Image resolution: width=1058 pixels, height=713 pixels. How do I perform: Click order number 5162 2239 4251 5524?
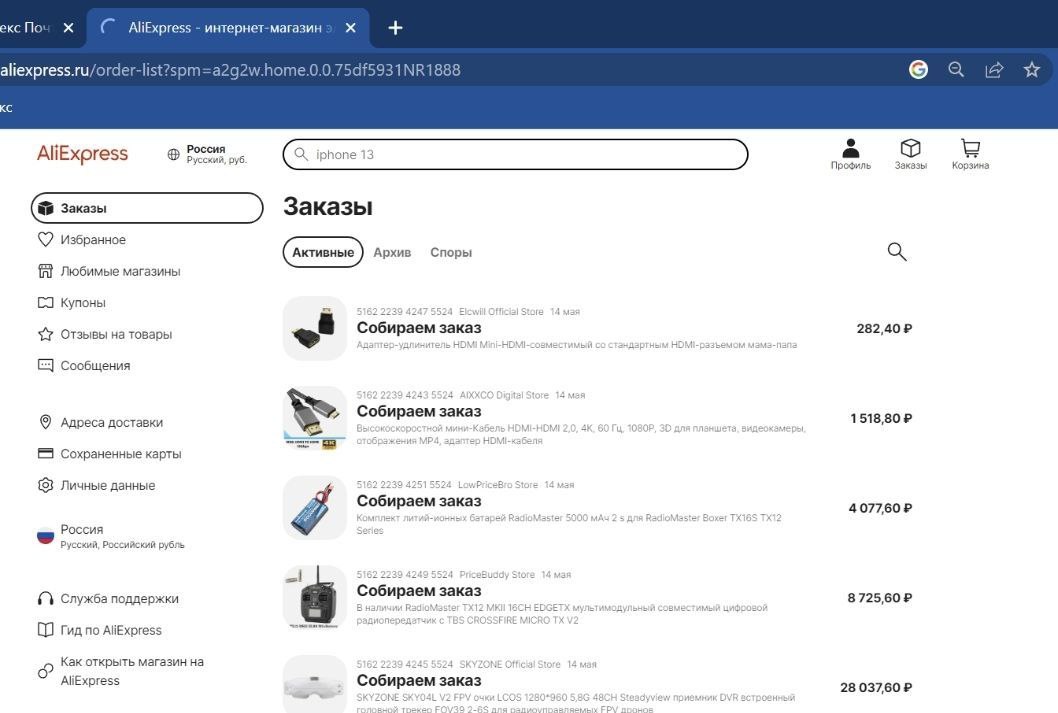coord(403,485)
